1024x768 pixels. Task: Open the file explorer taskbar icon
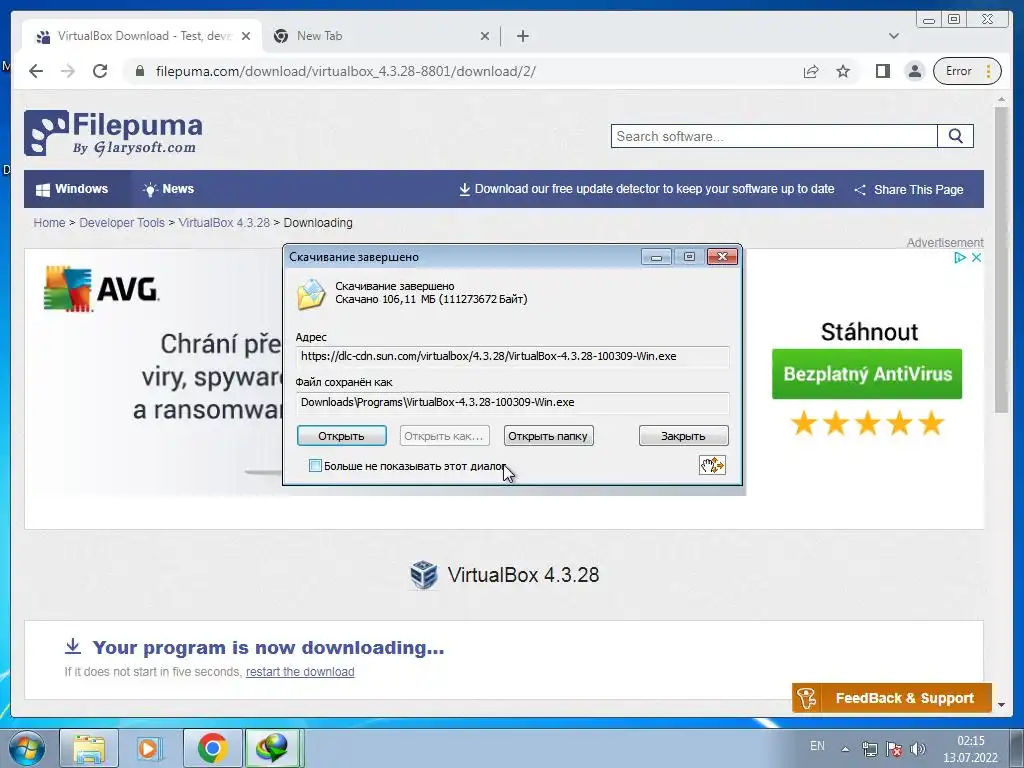tap(89, 748)
